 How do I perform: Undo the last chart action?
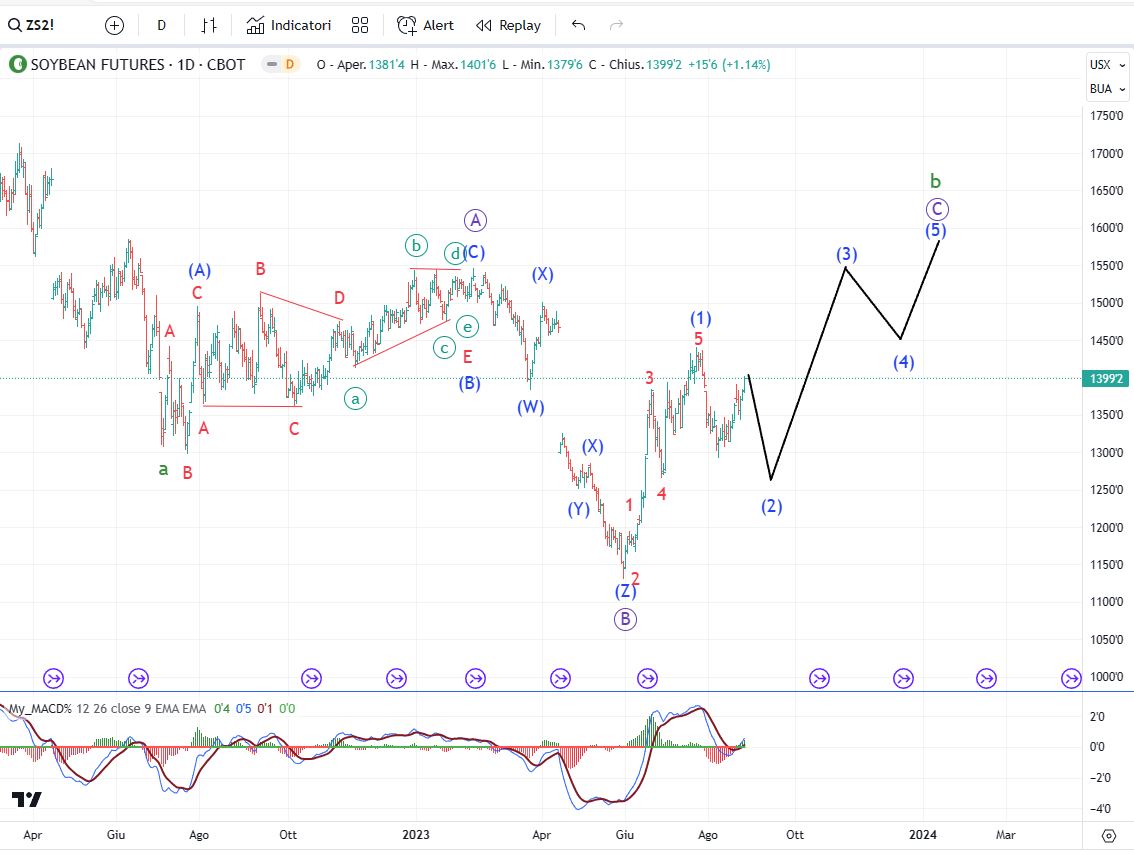(x=578, y=25)
